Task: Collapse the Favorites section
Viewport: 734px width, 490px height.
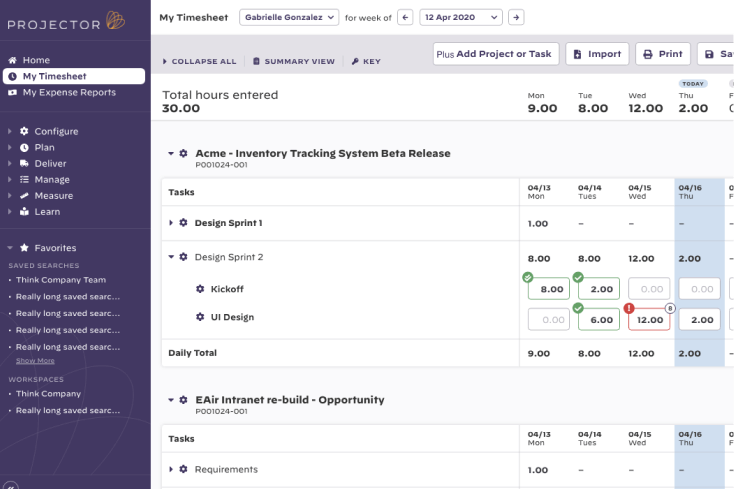Action: coord(10,248)
